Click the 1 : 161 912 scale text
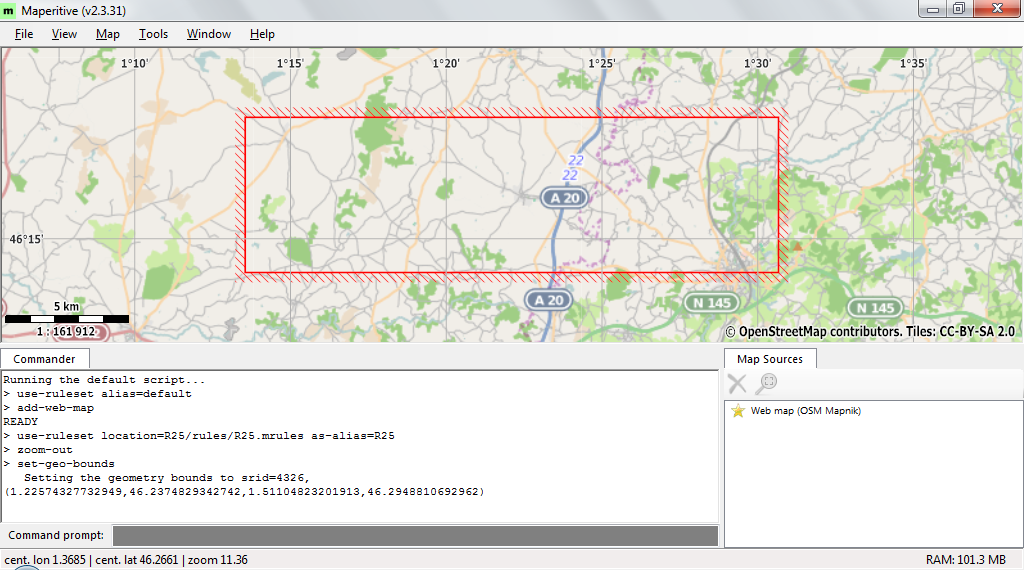1024x570 pixels. click(66, 331)
